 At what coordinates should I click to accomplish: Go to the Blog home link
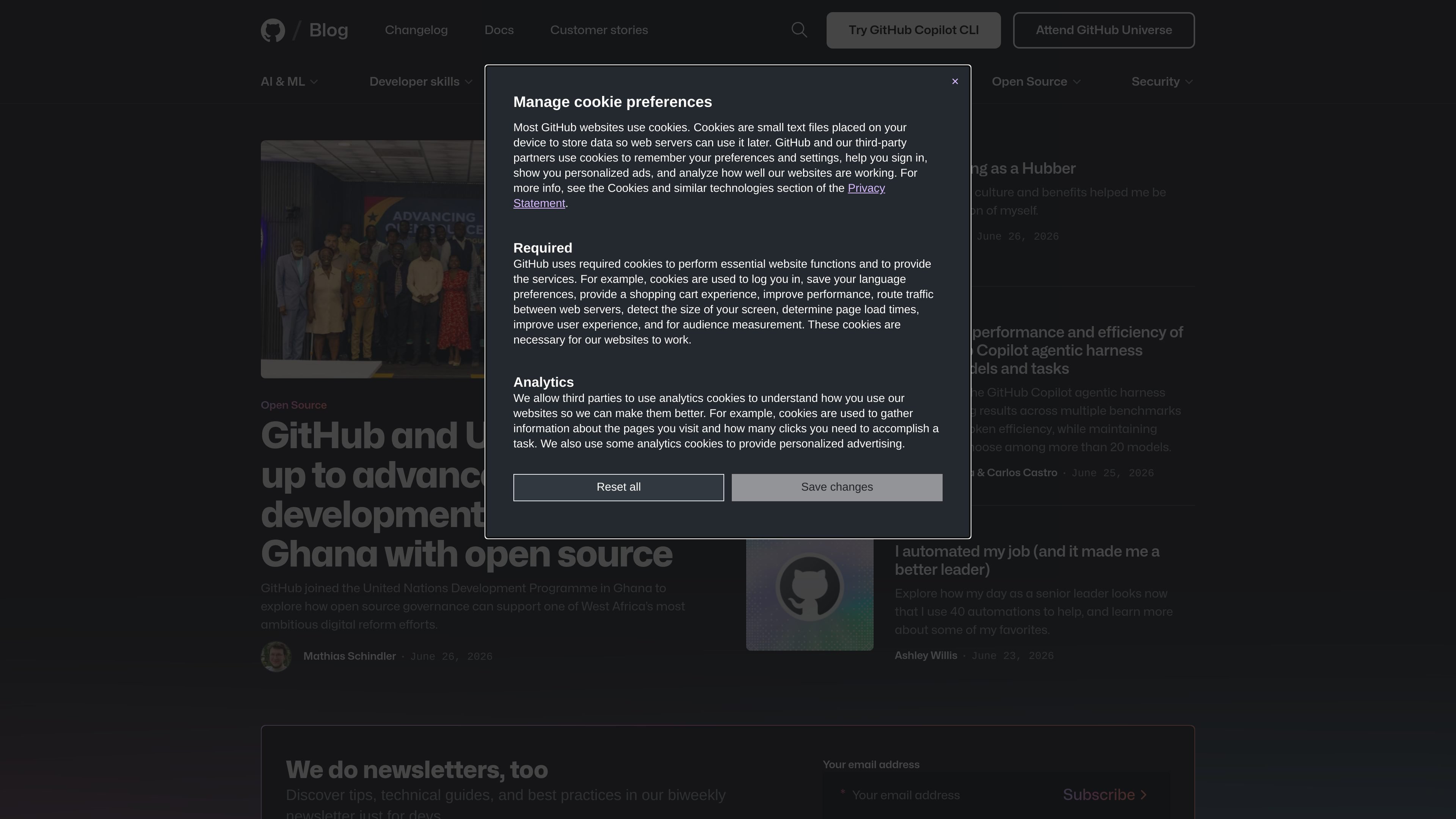[x=328, y=30]
